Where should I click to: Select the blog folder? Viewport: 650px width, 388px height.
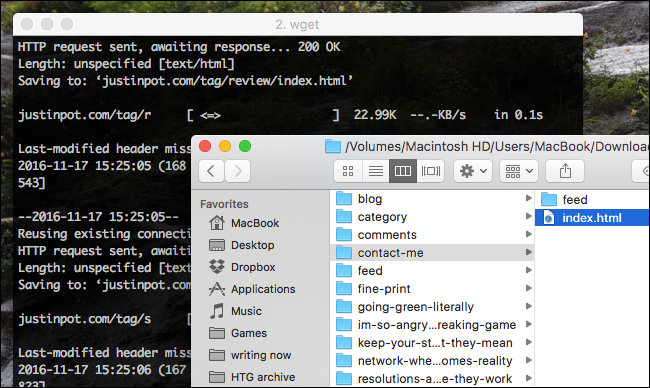[432, 199]
